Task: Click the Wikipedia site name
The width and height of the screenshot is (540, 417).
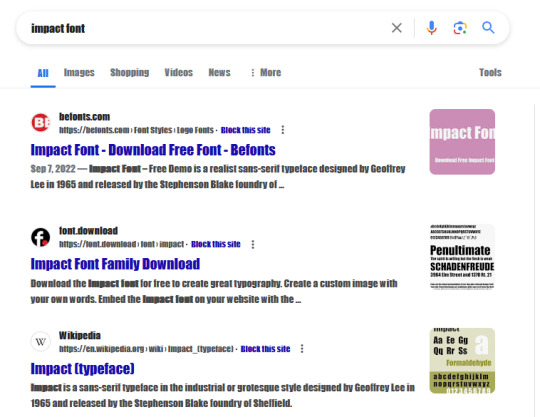Action: 80,335
